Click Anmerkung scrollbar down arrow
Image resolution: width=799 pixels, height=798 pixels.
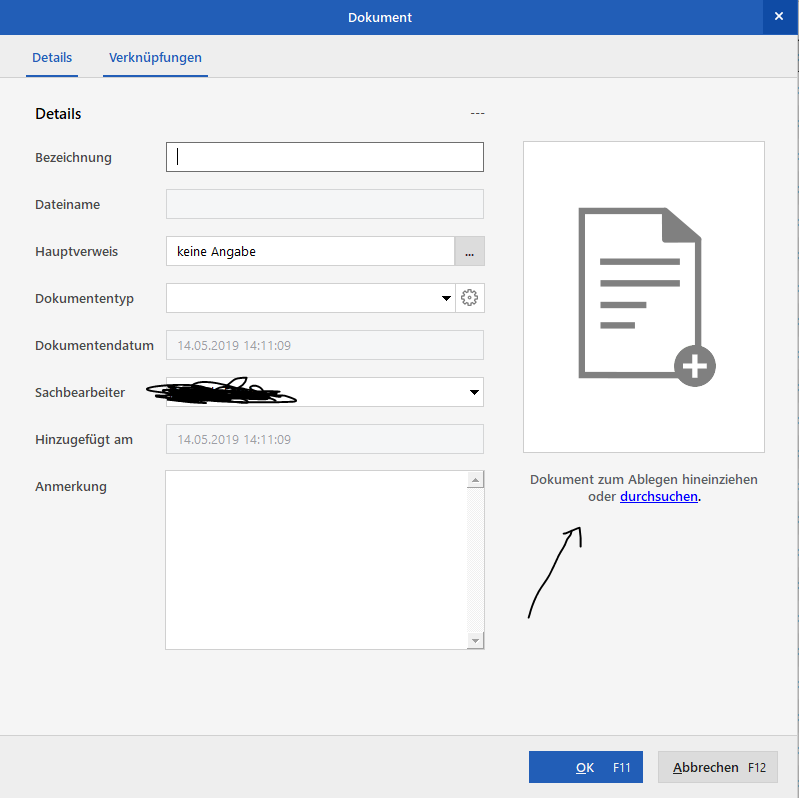tap(475, 641)
